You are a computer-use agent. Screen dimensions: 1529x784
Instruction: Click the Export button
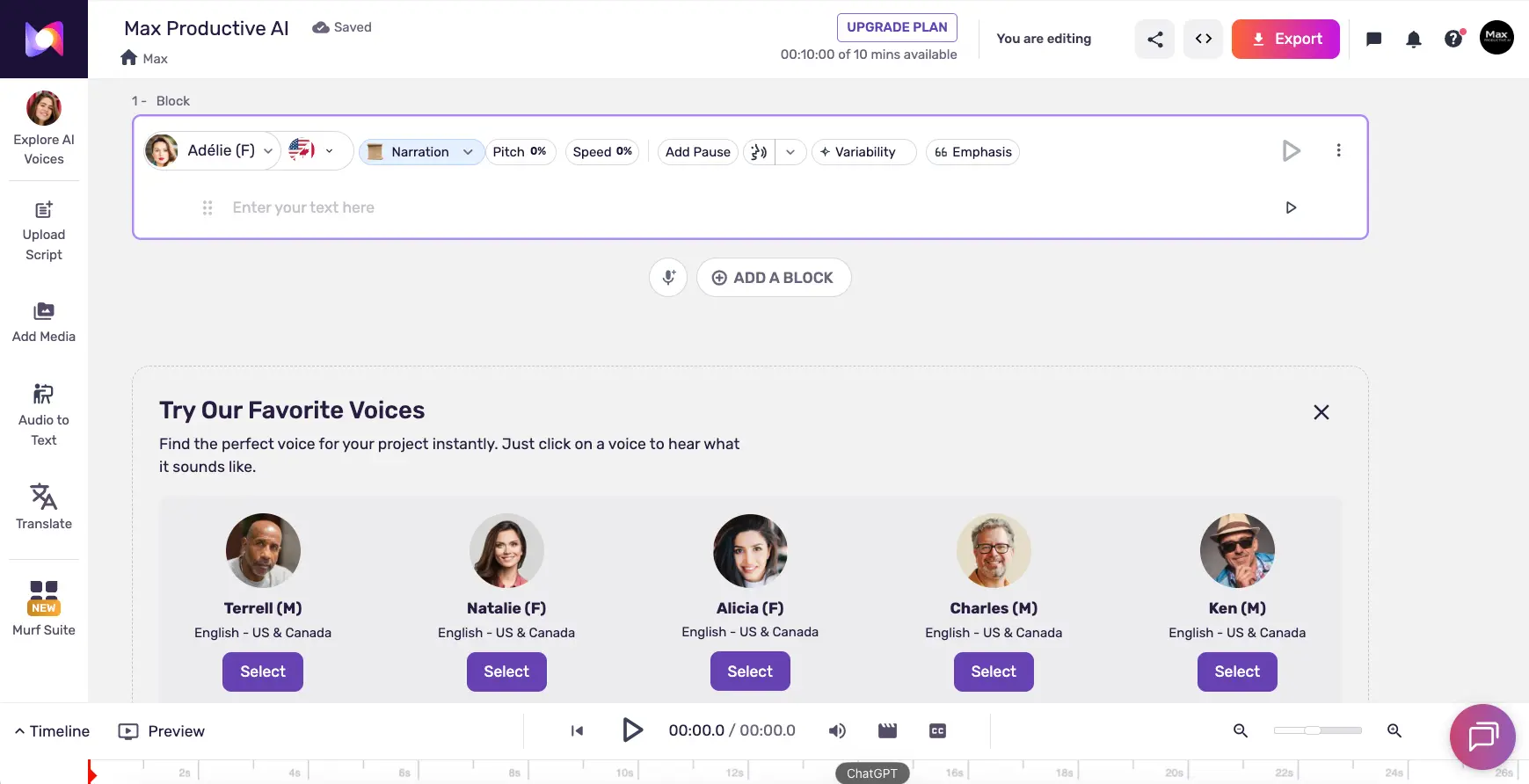pyautogui.click(x=1285, y=39)
